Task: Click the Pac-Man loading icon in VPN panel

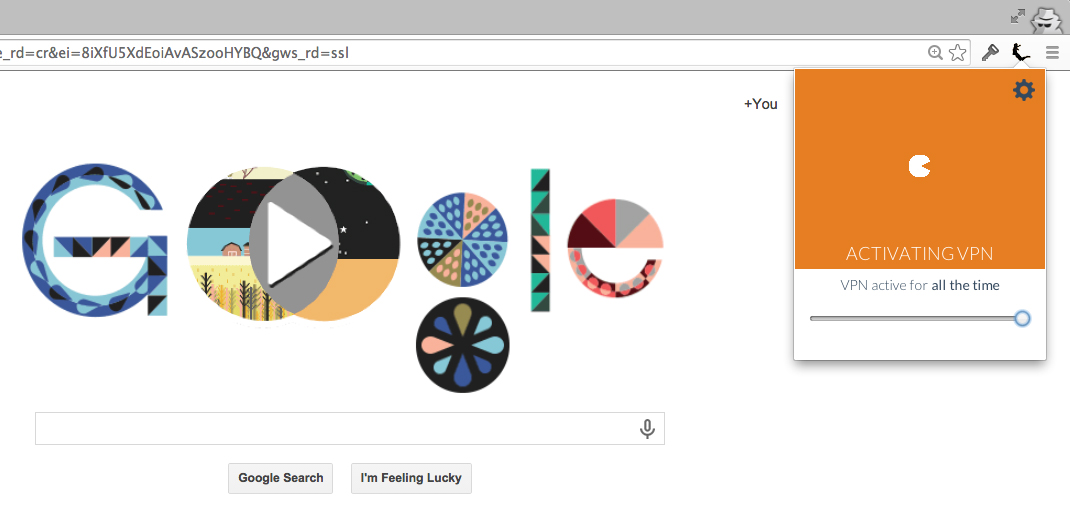Action: click(919, 166)
